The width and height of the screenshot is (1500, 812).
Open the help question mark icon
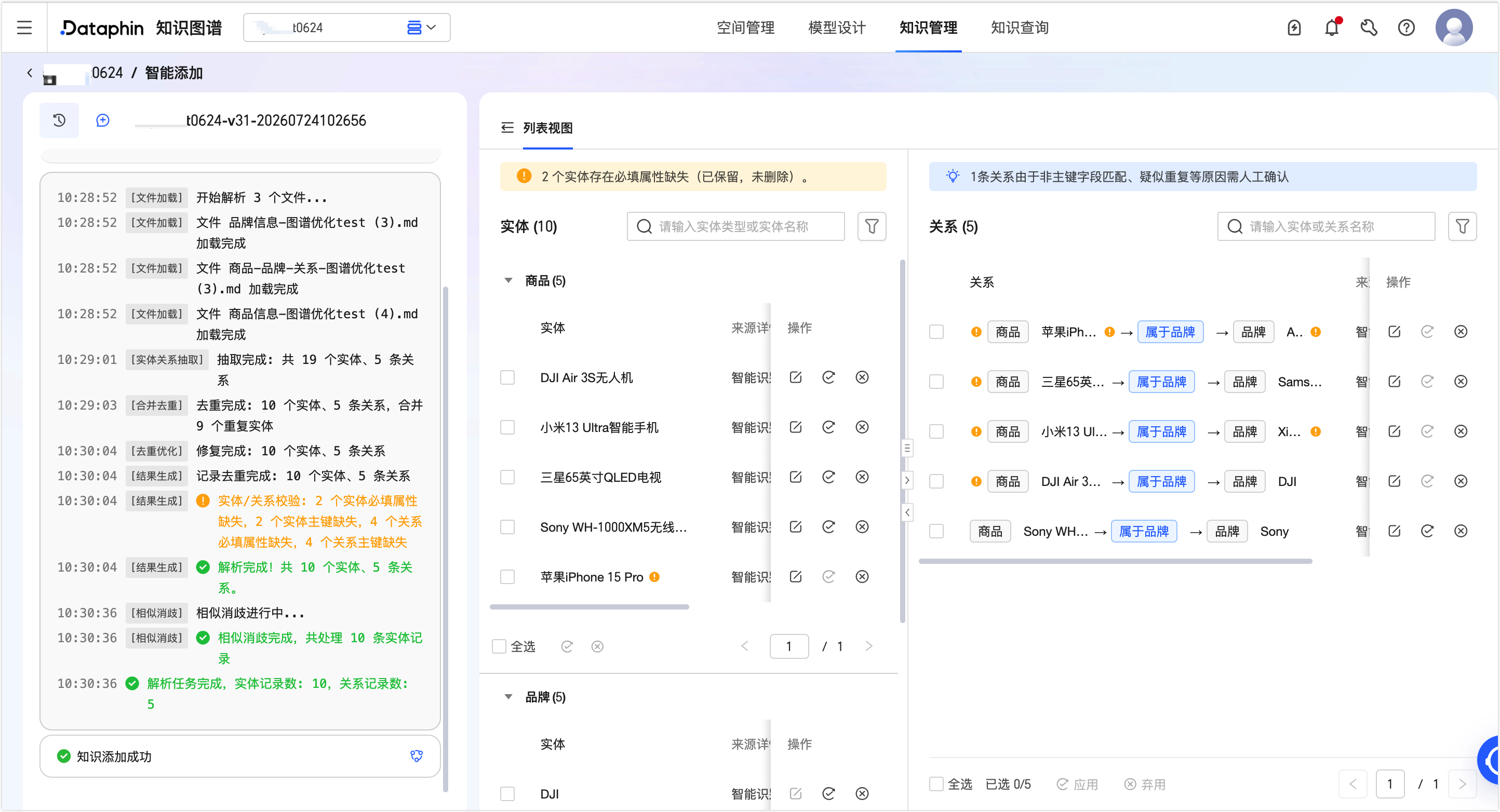click(x=1405, y=28)
